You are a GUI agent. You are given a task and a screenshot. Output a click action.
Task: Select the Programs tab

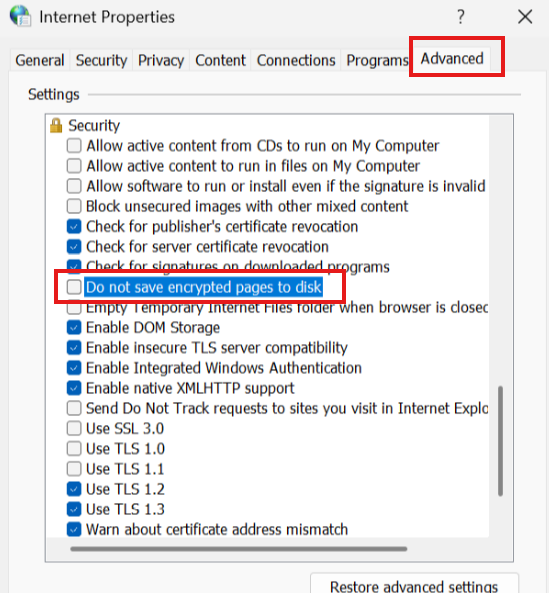coord(377,60)
